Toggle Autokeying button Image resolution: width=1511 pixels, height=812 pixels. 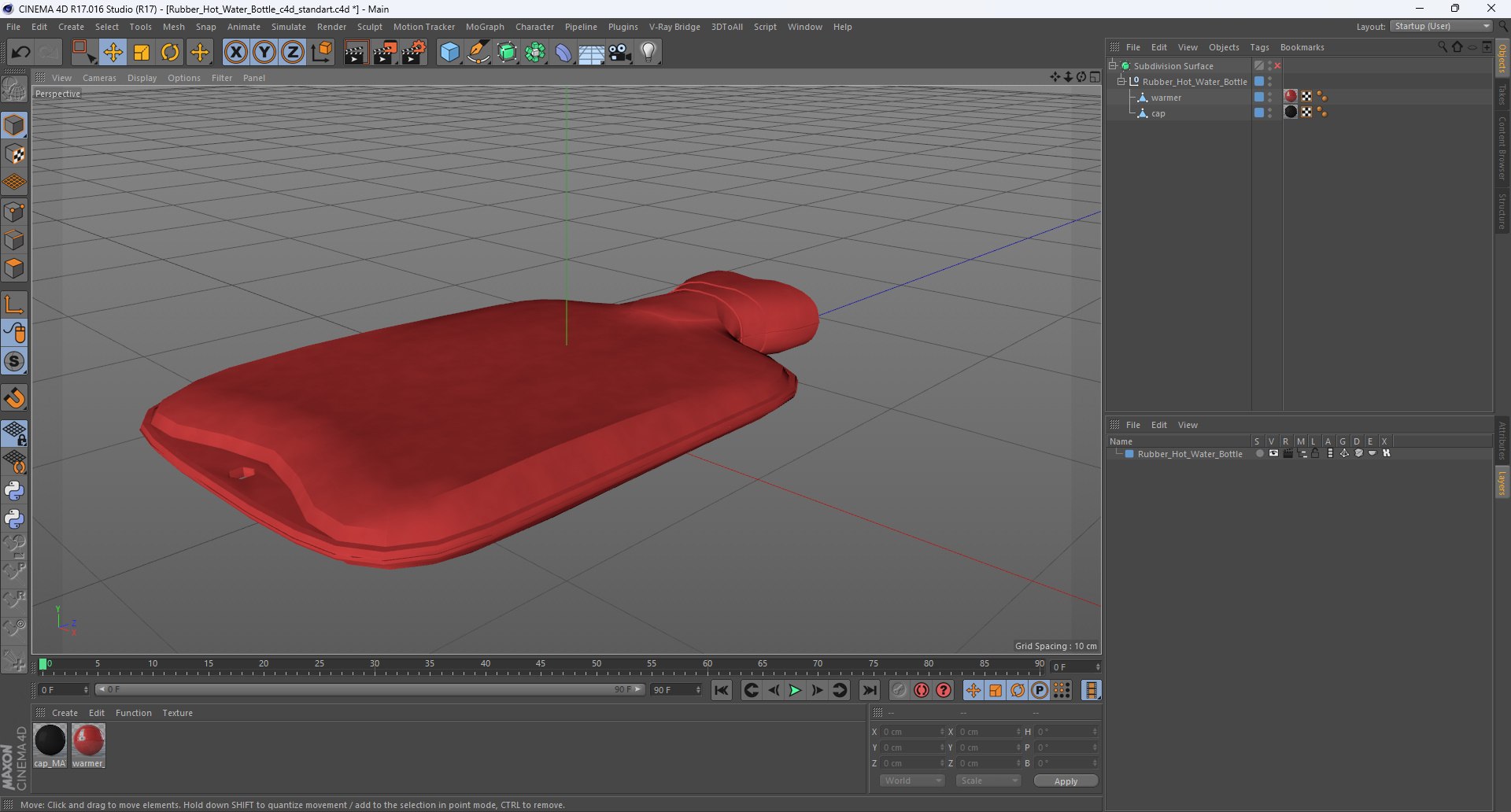[x=921, y=690]
